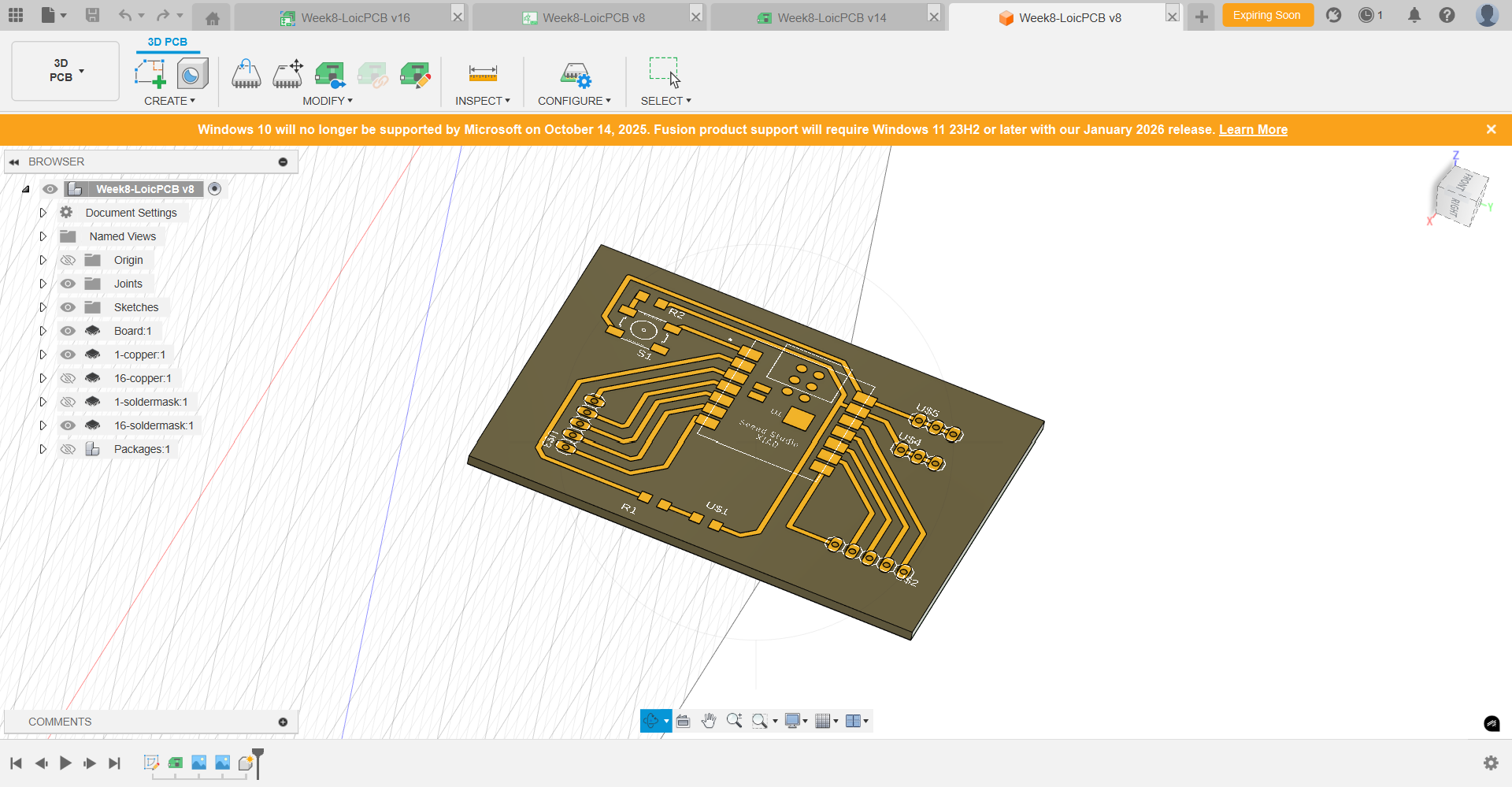This screenshot has width=1512, height=787.
Task: Select the 3D PCB ribbon tab
Action: pos(168,42)
